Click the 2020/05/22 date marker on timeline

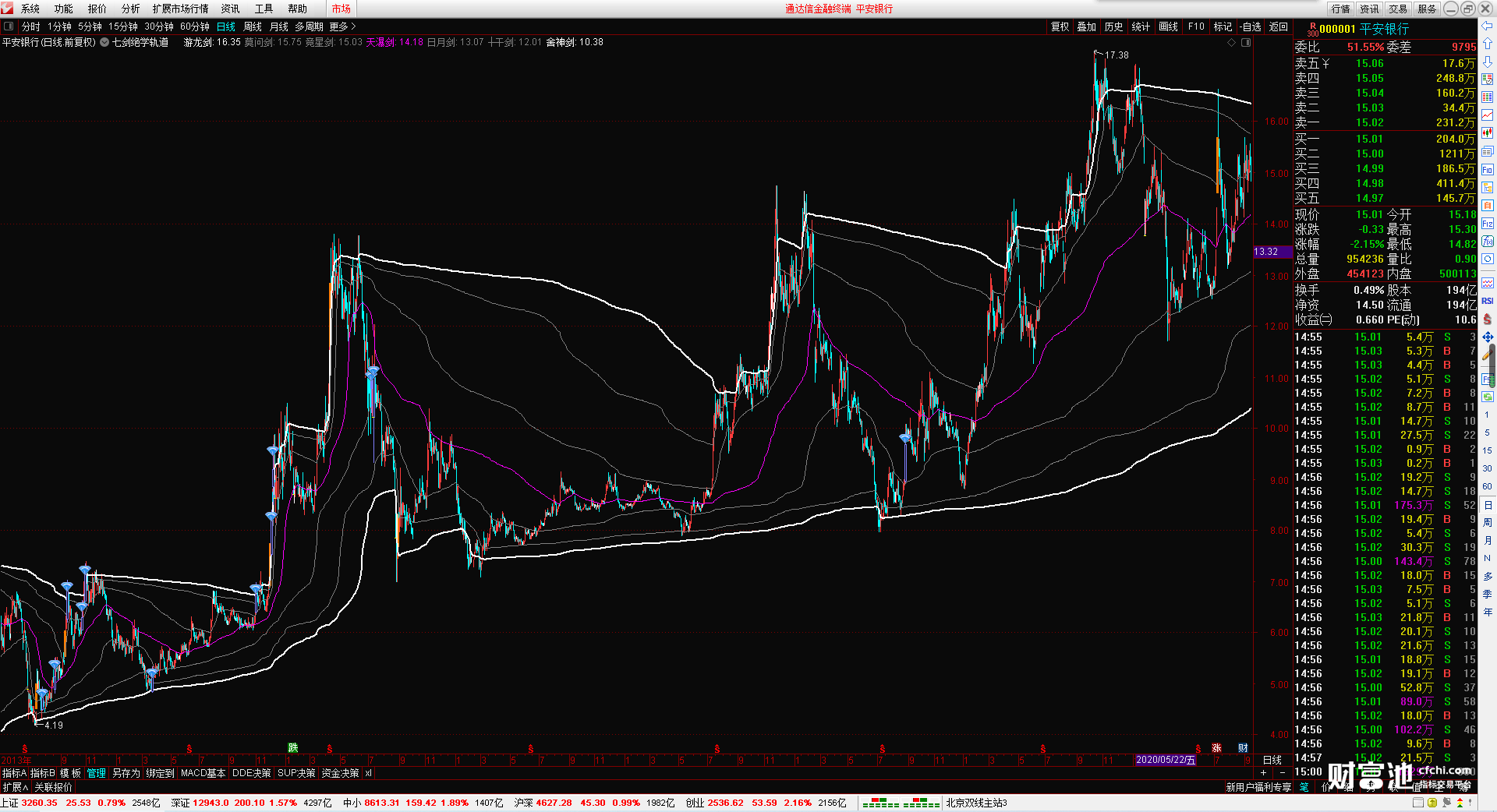(x=1166, y=760)
